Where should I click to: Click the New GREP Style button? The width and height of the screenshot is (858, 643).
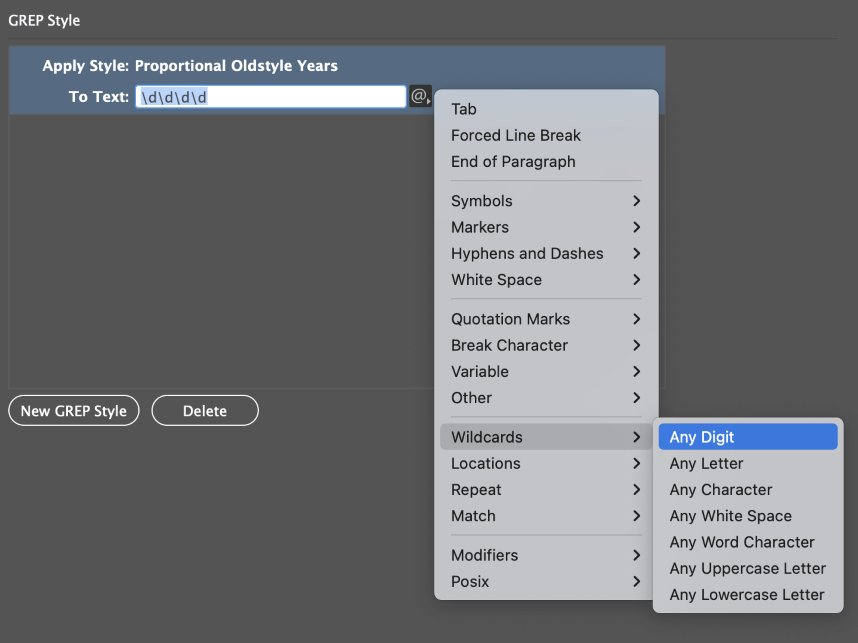(x=74, y=410)
